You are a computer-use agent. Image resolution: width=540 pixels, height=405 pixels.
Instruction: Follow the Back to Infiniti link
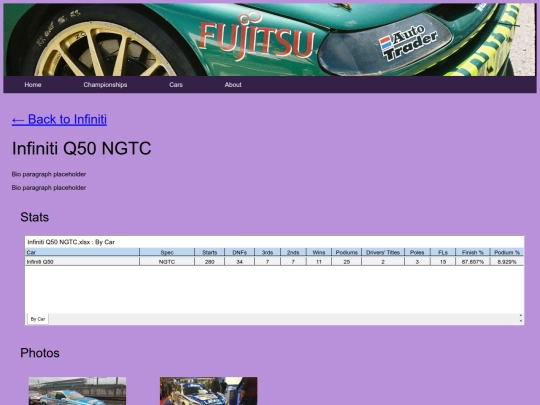pos(59,120)
